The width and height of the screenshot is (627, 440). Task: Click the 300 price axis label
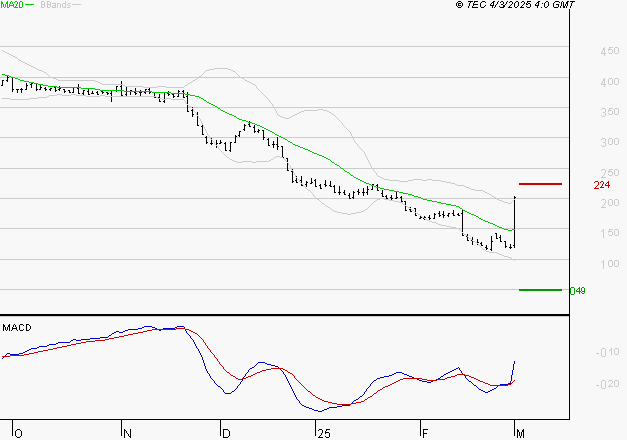coord(609,142)
